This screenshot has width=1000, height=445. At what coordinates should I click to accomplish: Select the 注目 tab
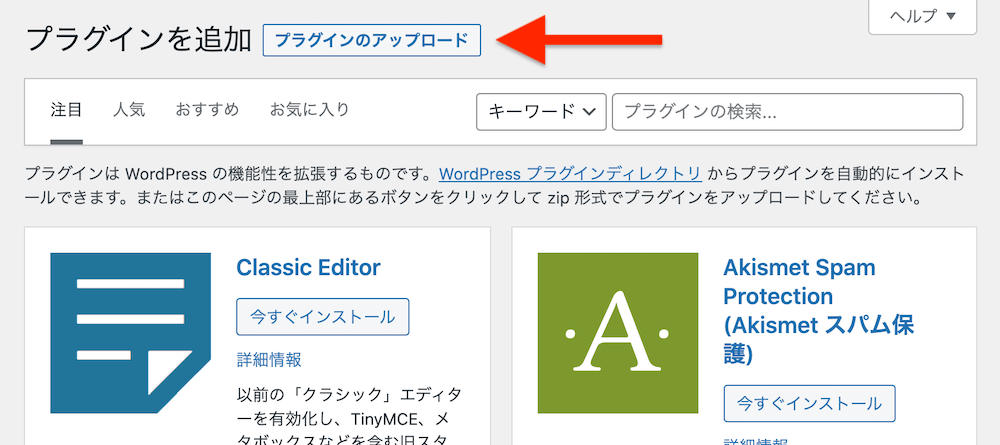[x=66, y=110]
